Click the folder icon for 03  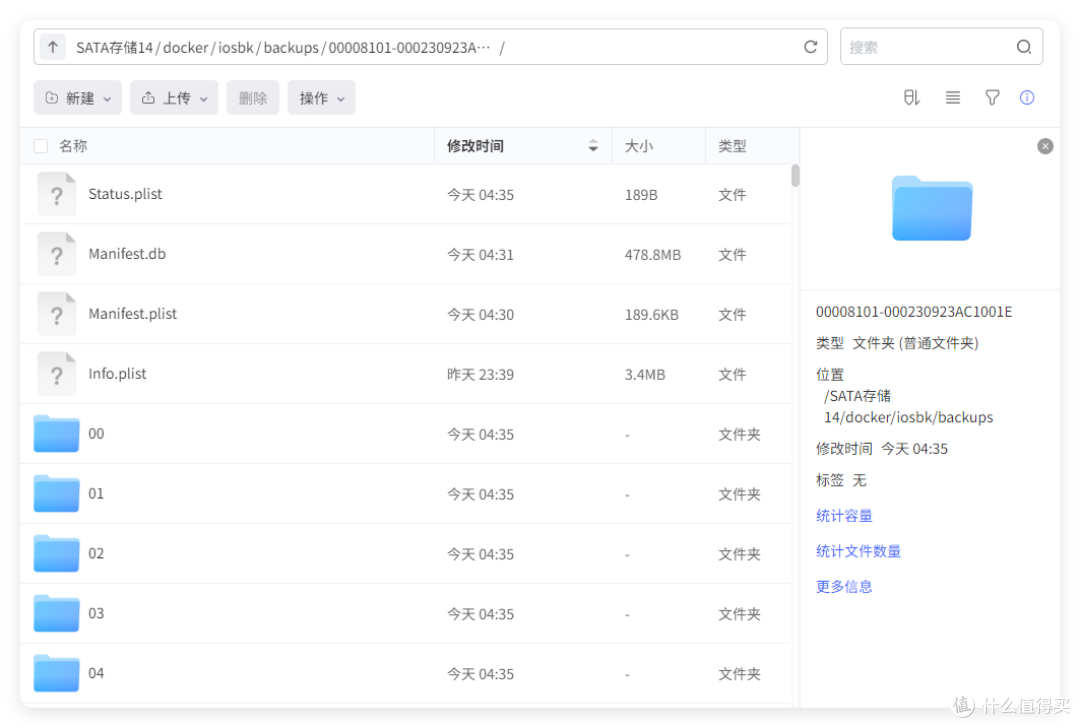(56, 613)
